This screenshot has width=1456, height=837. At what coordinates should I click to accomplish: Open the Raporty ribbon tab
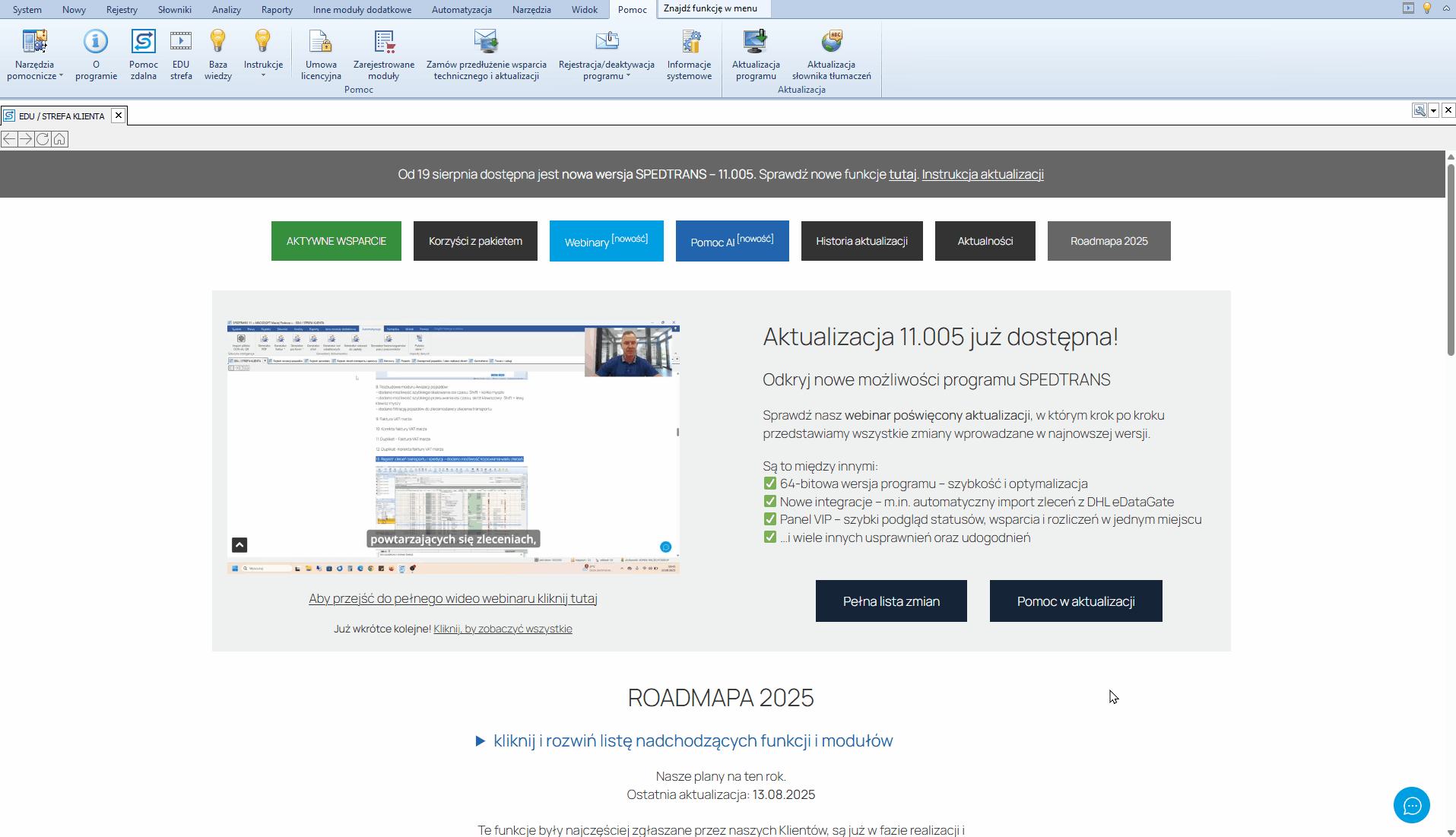click(277, 10)
